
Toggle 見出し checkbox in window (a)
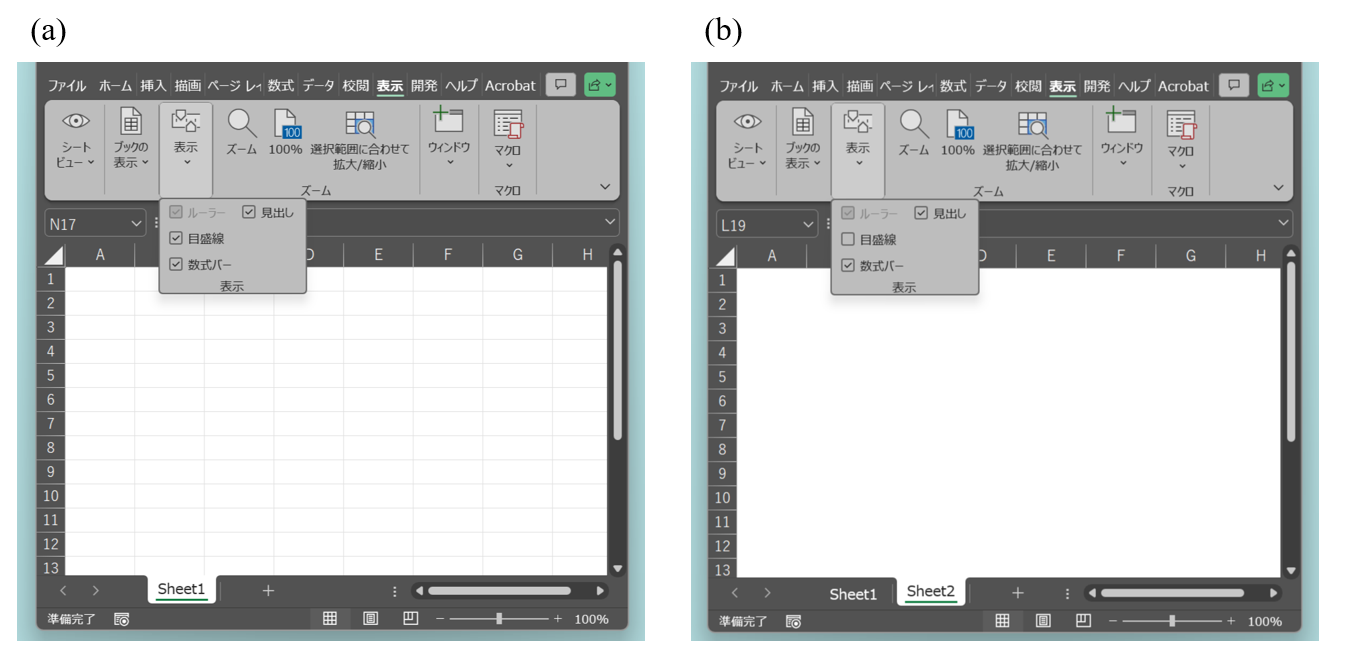point(249,212)
